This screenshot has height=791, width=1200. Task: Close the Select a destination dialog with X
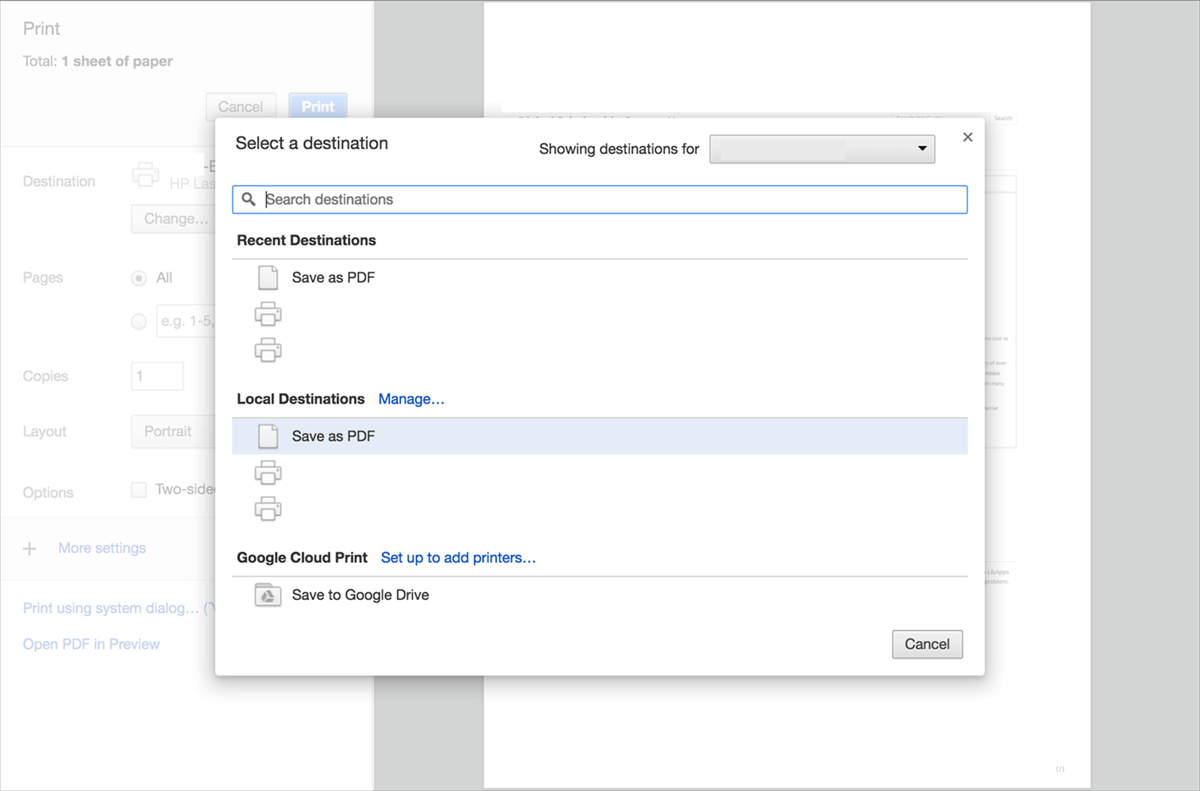pos(967,137)
